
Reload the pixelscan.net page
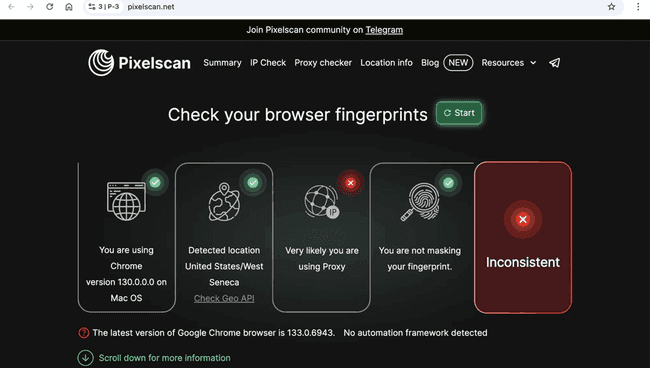coord(49,7)
